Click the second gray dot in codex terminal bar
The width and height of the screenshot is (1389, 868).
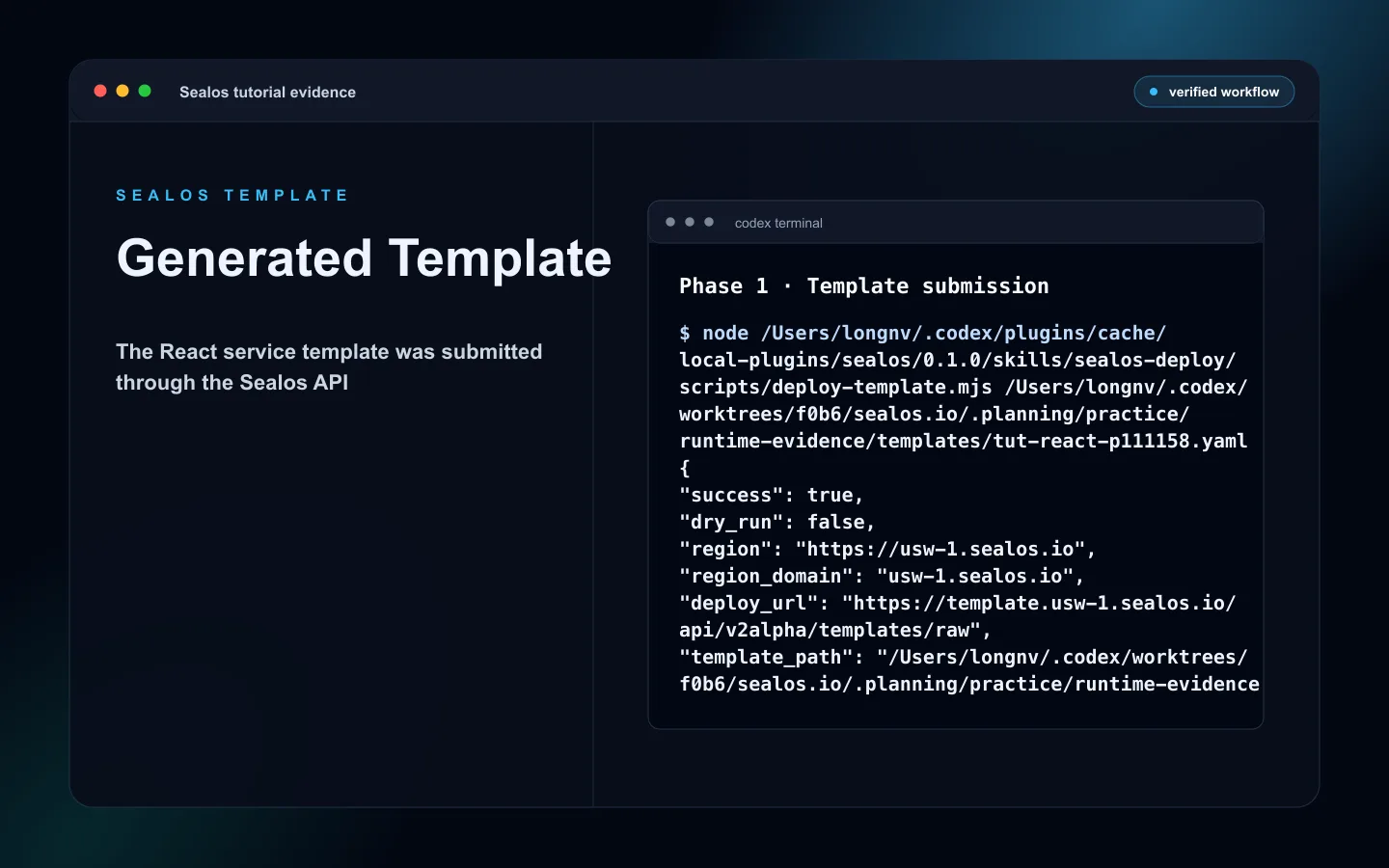pos(690,222)
